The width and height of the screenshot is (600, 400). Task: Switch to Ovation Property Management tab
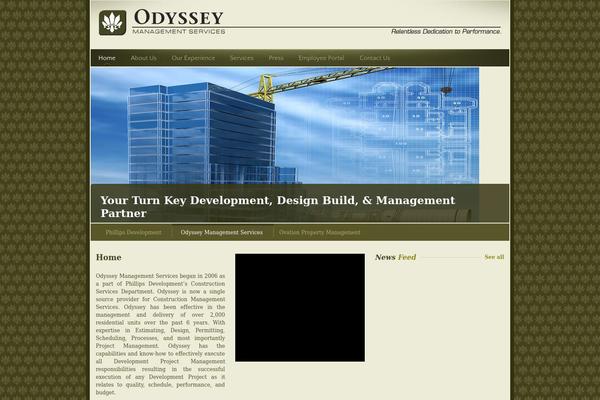point(319,232)
